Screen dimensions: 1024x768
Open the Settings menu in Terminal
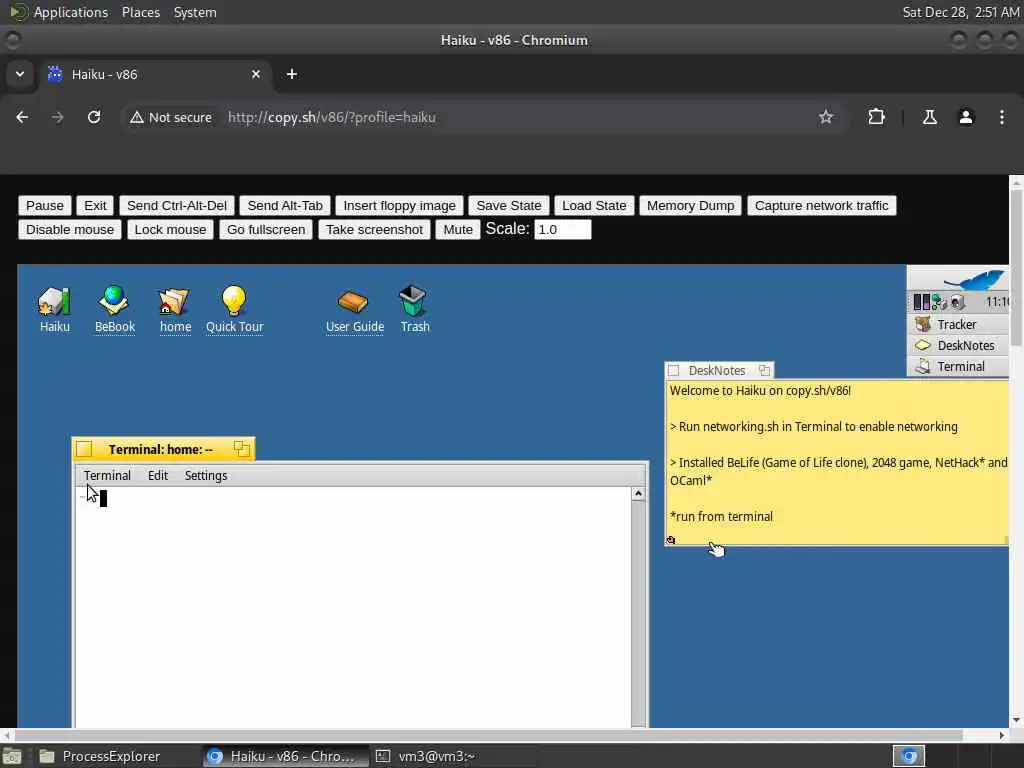point(206,475)
